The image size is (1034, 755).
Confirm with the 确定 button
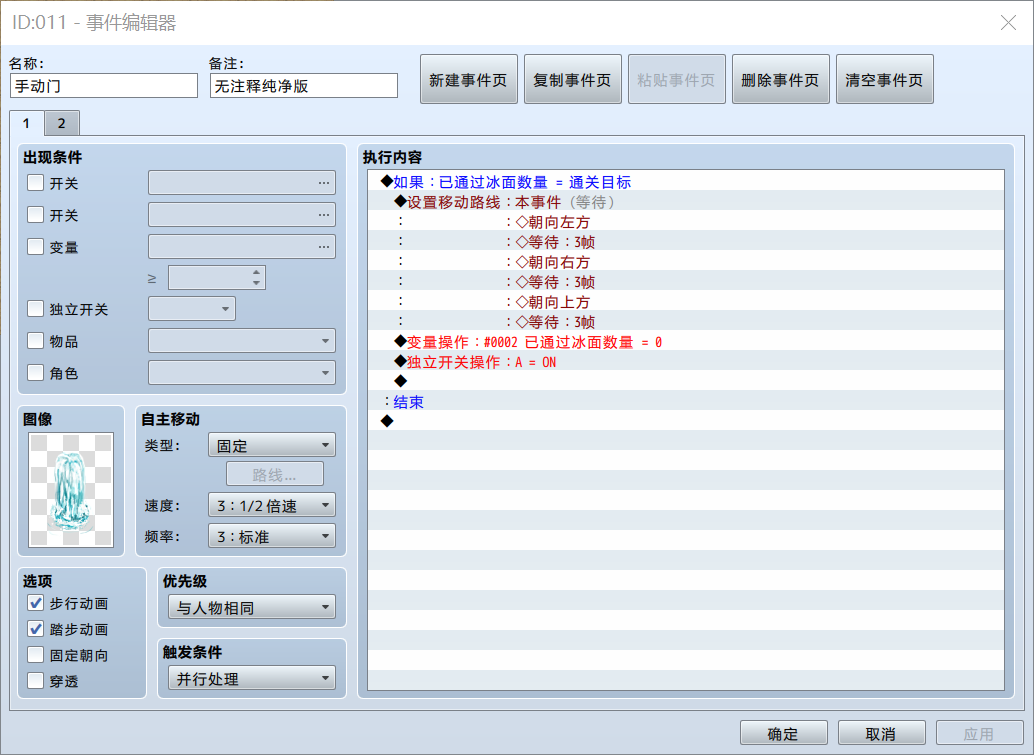click(783, 733)
